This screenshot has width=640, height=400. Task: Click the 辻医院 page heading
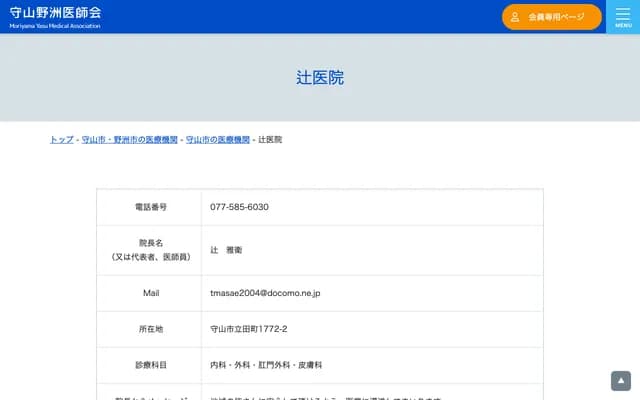[320, 77]
